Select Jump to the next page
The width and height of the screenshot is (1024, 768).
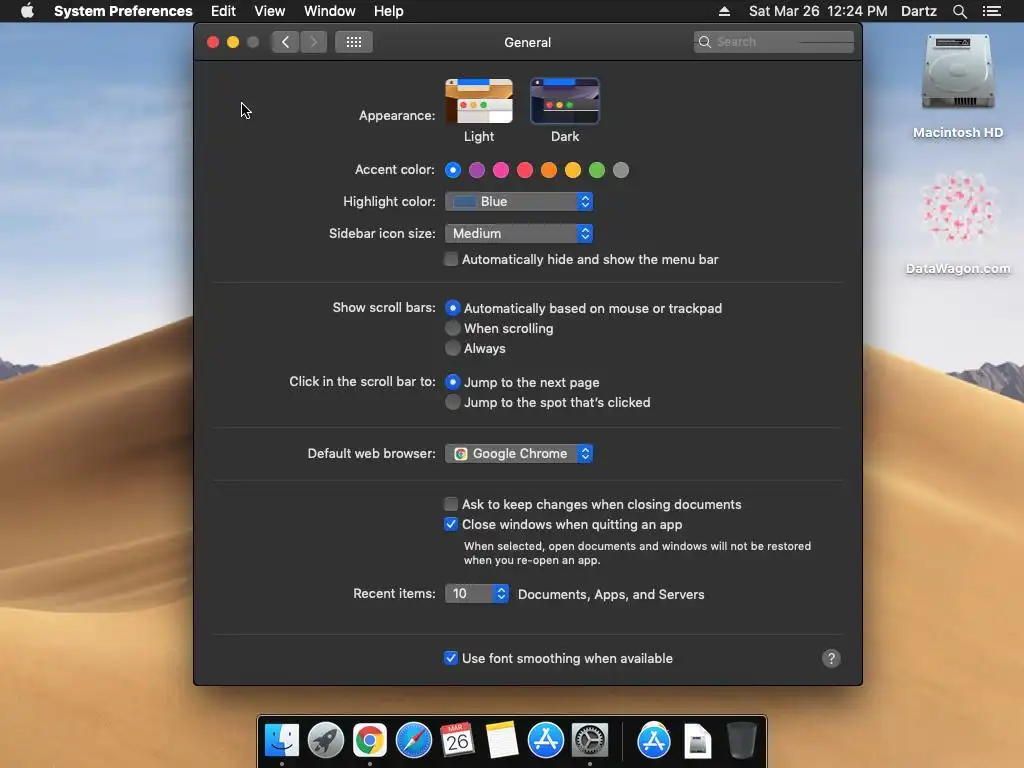pyautogui.click(x=453, y=381)
